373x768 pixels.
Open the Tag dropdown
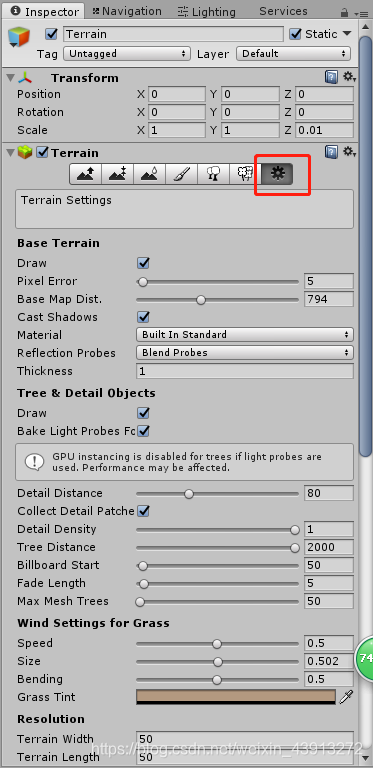point(127,53)
